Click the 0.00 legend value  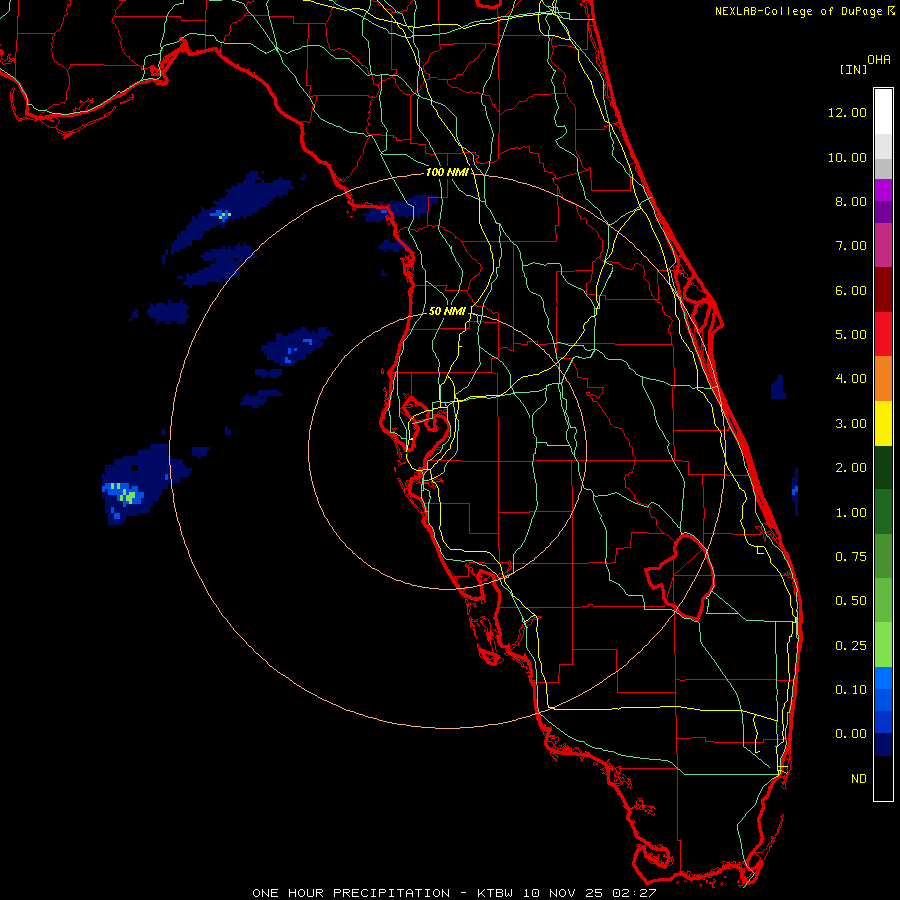click(x=851, y=734)
